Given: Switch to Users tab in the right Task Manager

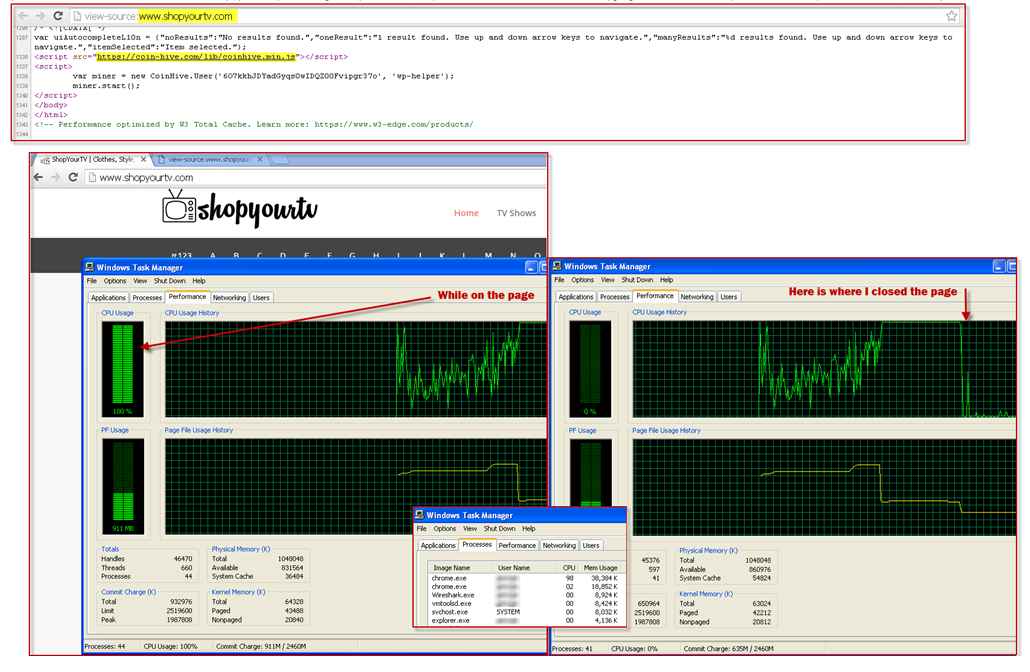Looking at the screenshot, I should point(728,297).
